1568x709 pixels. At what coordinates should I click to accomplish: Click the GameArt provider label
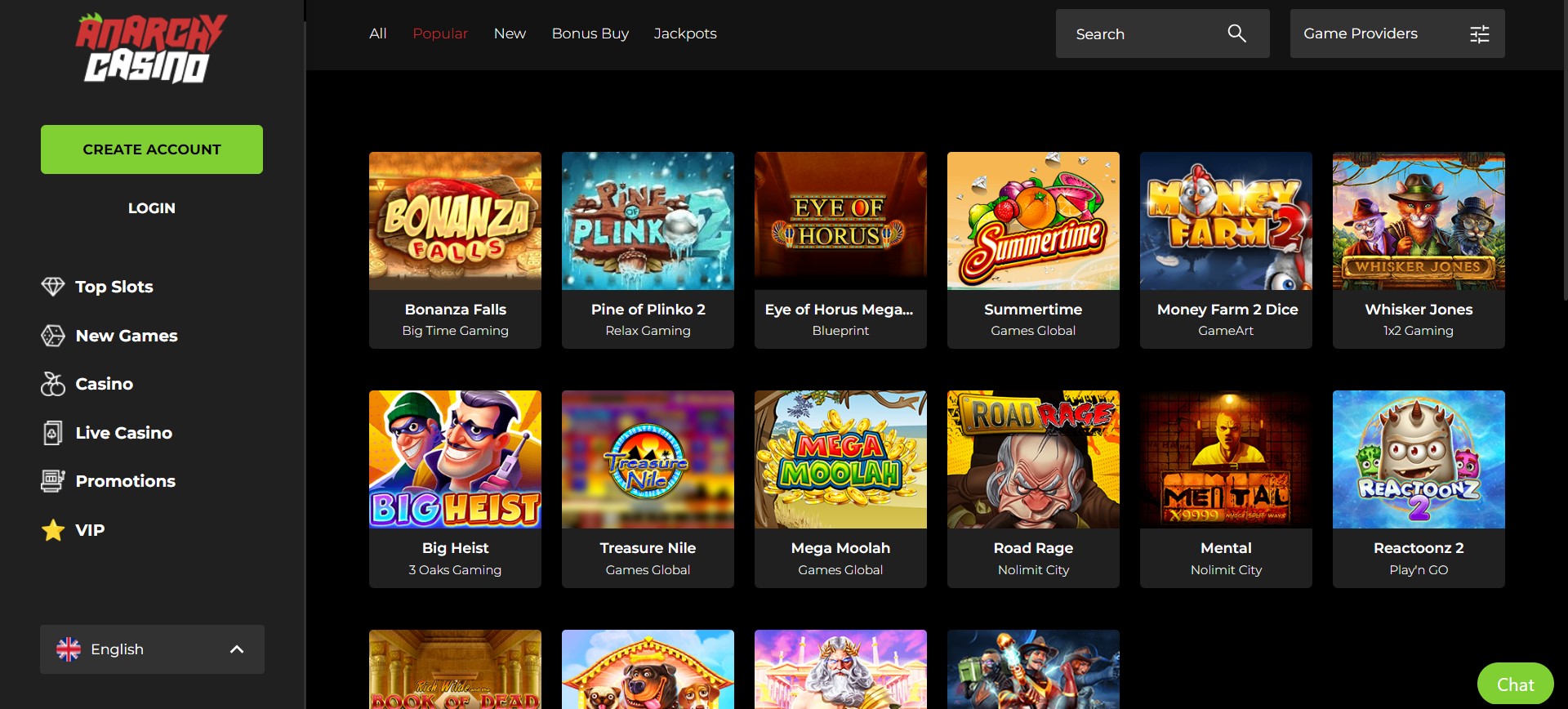1226,331
